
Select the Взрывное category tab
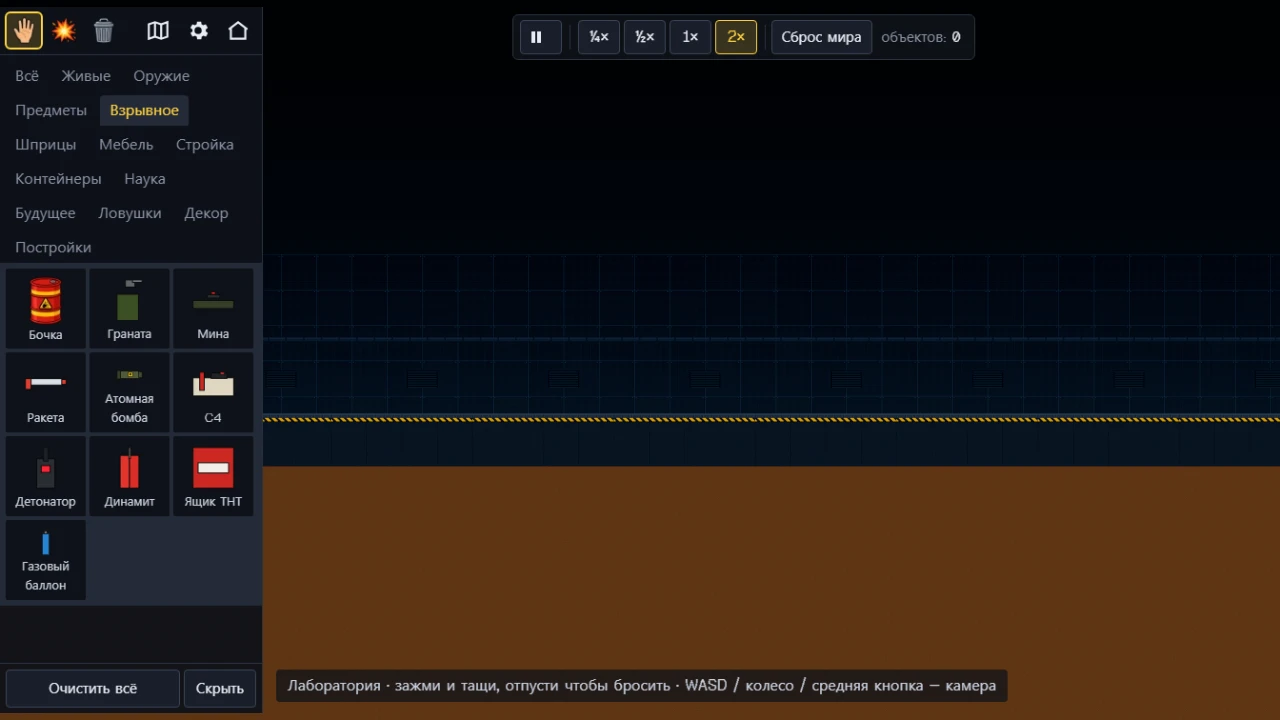[x=144, y=110]
